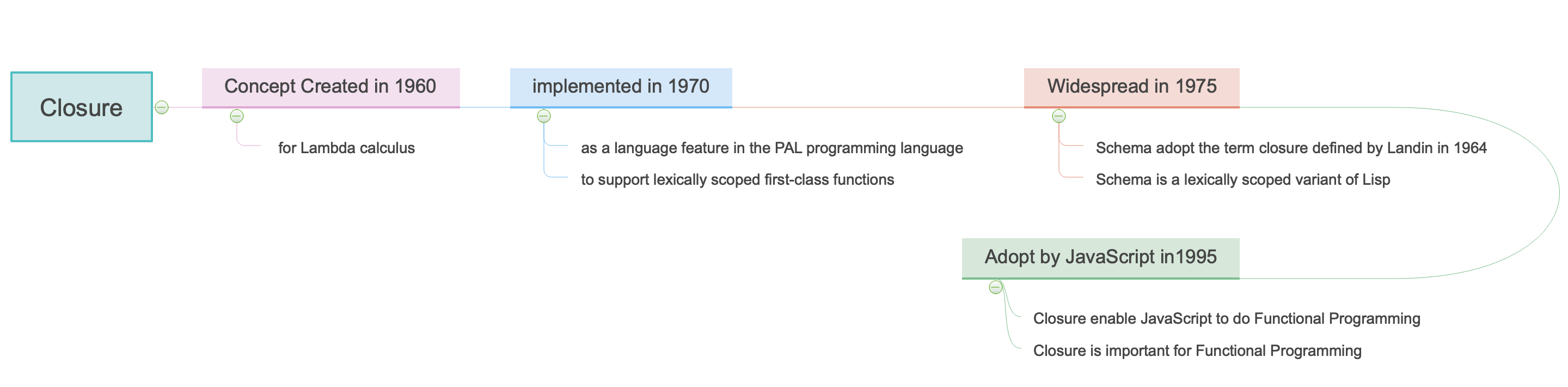
Task: Click 'Closure enable JavaScript to do Functional Programming'
Action: coord(1226,319)
